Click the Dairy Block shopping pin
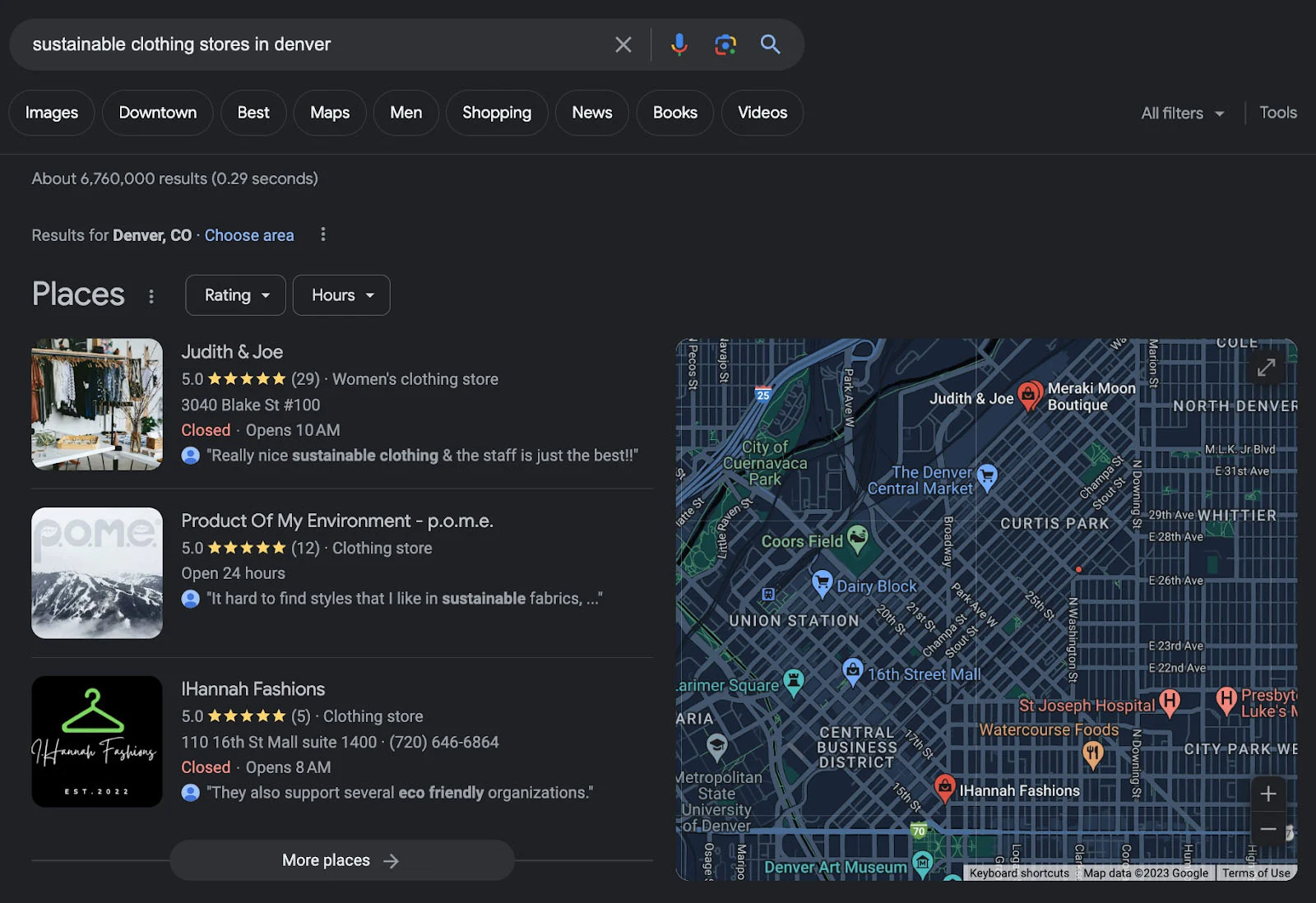Viewport: 1316px width, 903px height. (x=822, y=583)
